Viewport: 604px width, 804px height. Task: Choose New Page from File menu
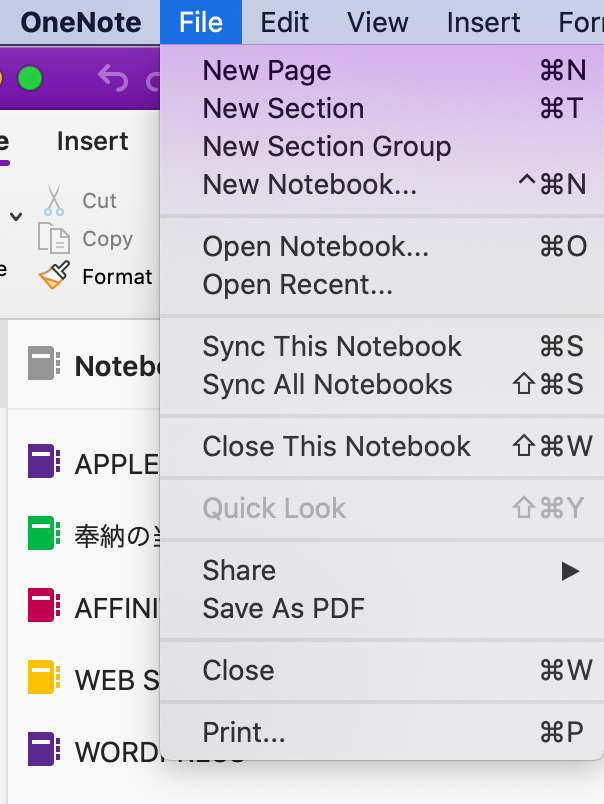point(267,70)
